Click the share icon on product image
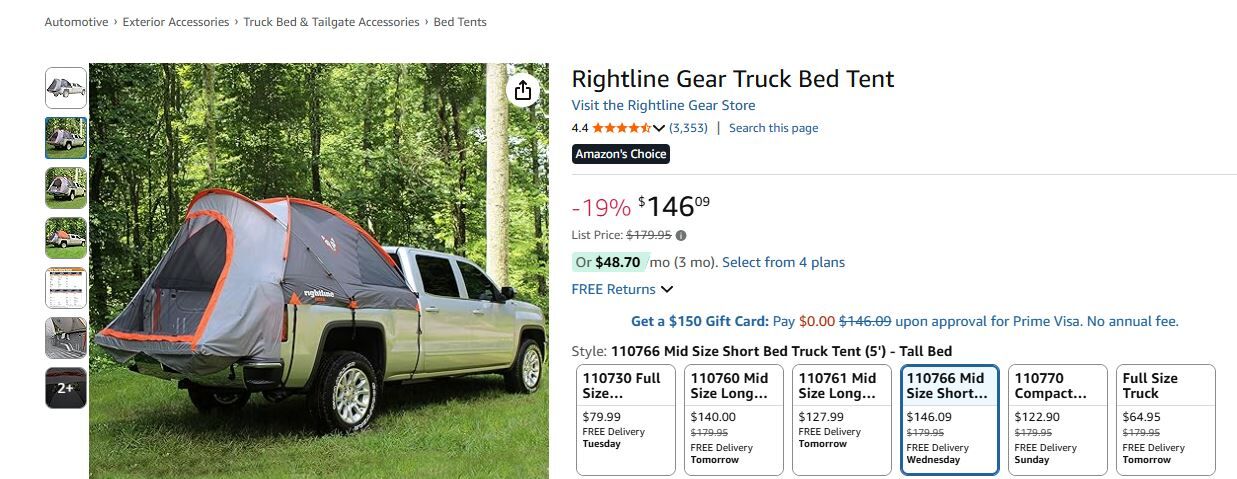 [523, 91]
